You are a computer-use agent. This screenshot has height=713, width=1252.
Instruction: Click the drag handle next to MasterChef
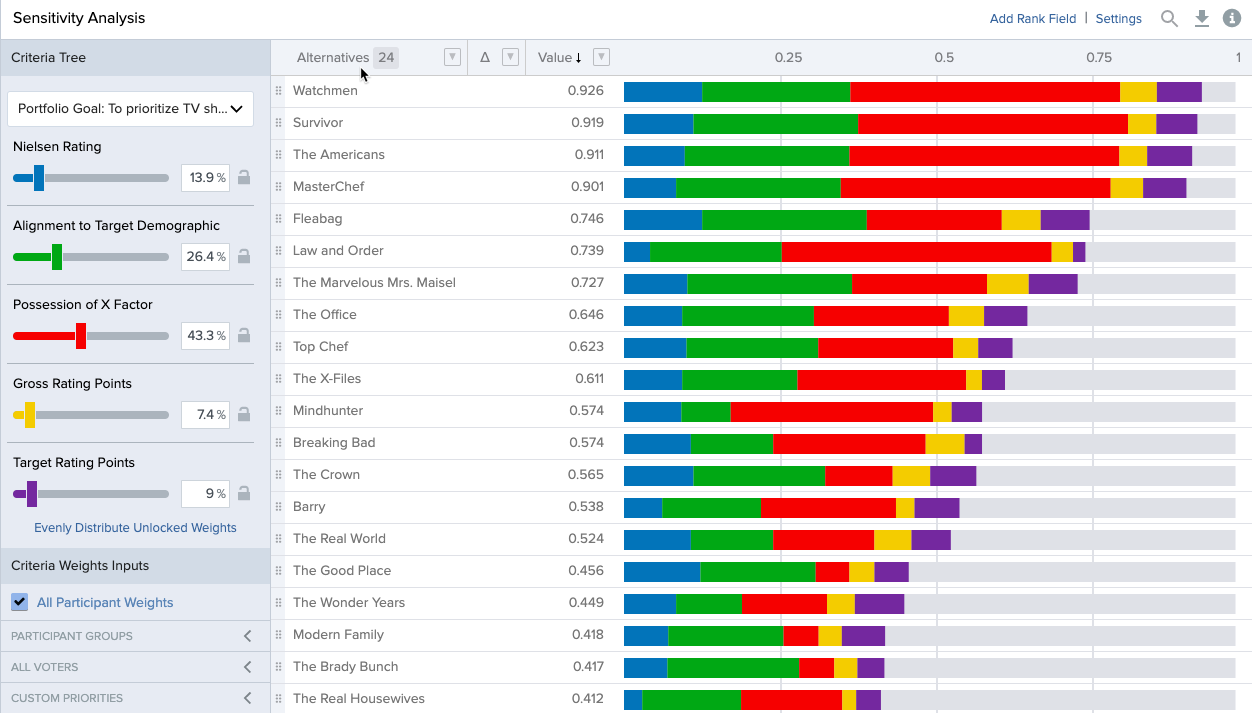pos(278,187)
